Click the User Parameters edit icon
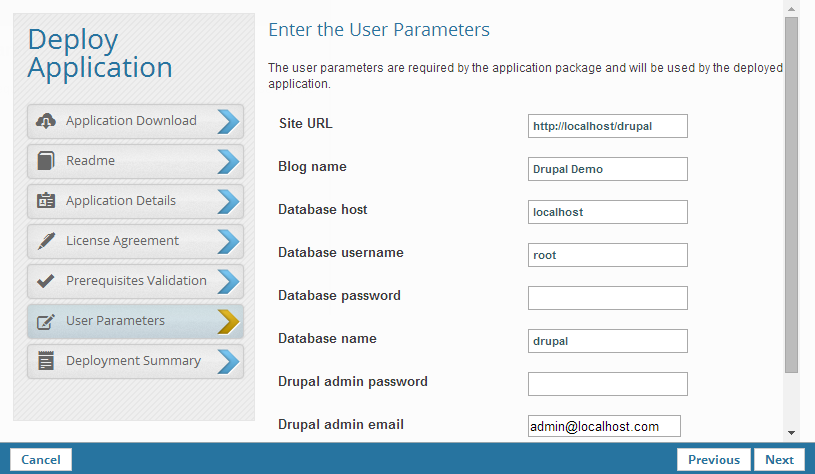Screen dimensions: 815x474 pyautogui.click(x=45, y=321)
